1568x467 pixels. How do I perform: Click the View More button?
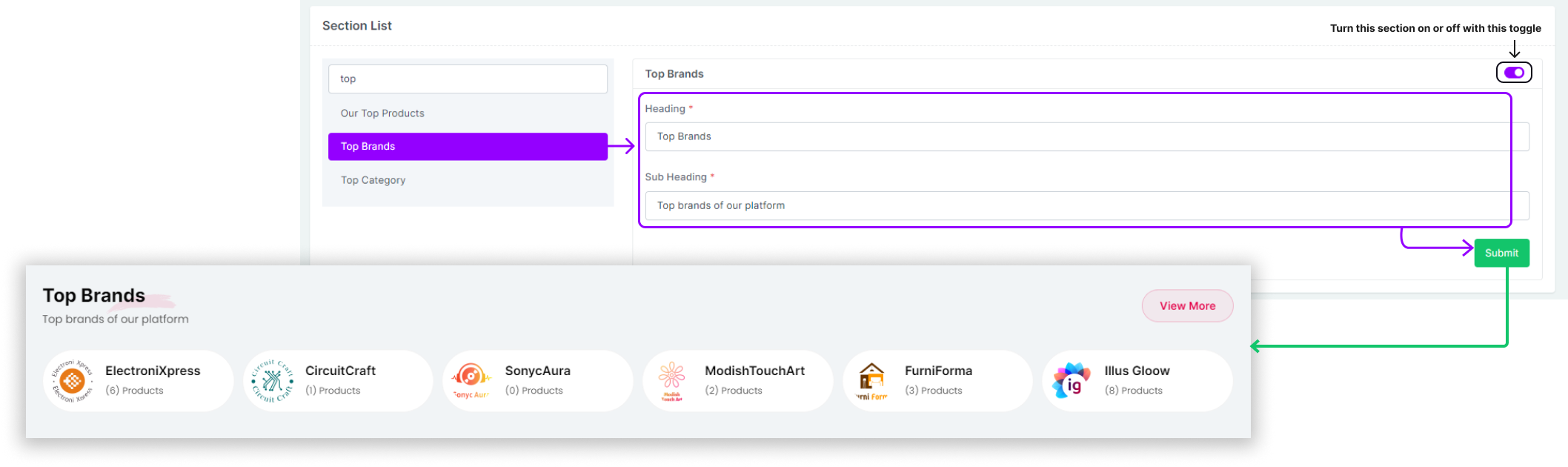pos(1187,306)
